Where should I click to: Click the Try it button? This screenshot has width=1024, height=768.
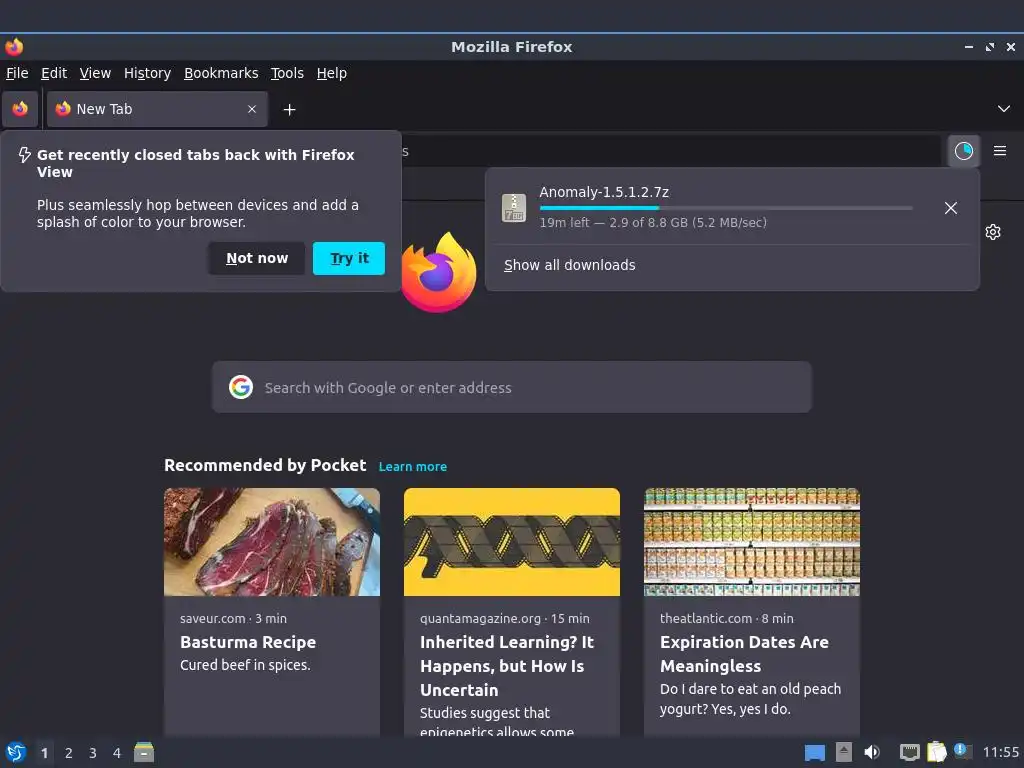click(349, 258)
